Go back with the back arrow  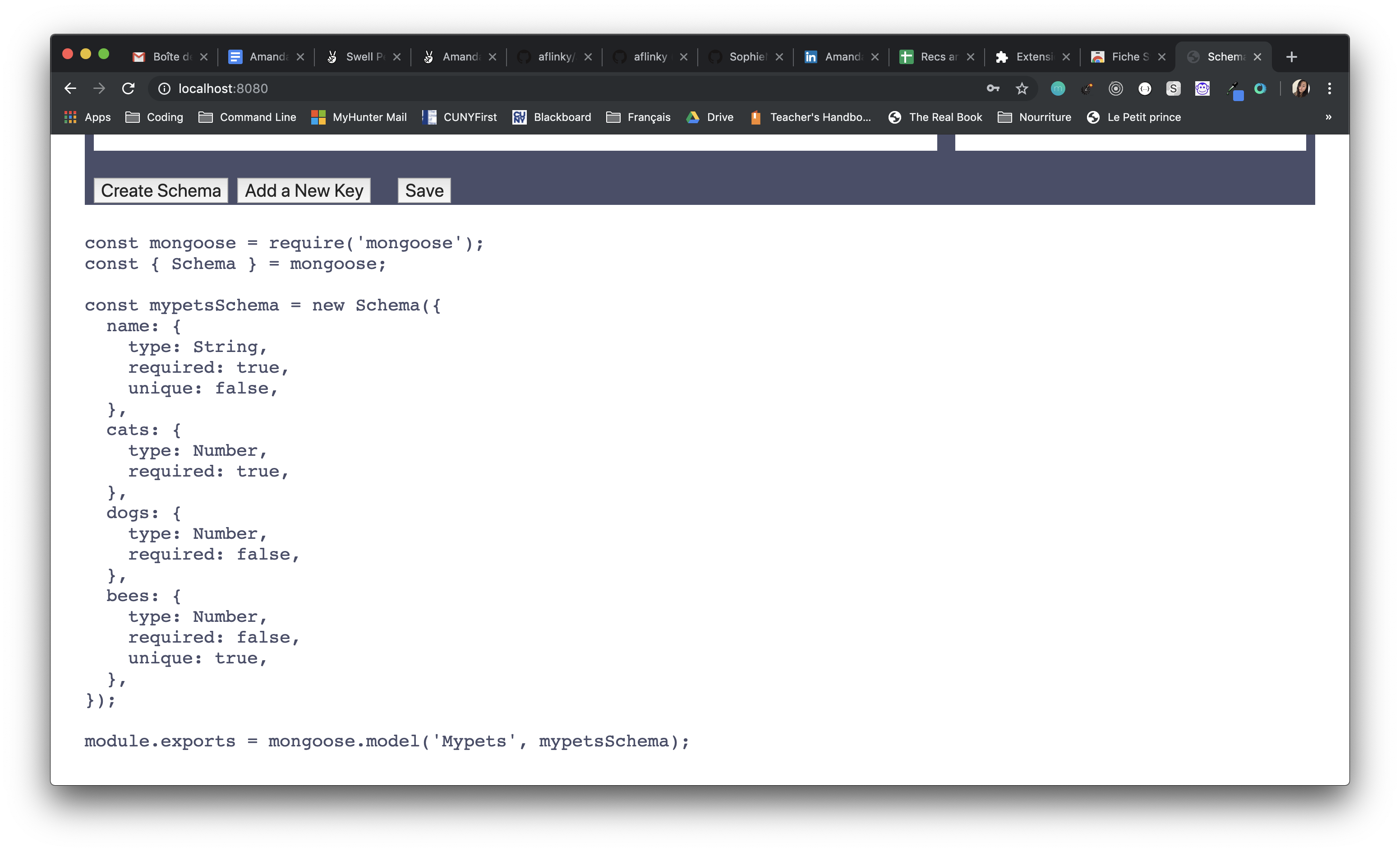tap(70, 88)
